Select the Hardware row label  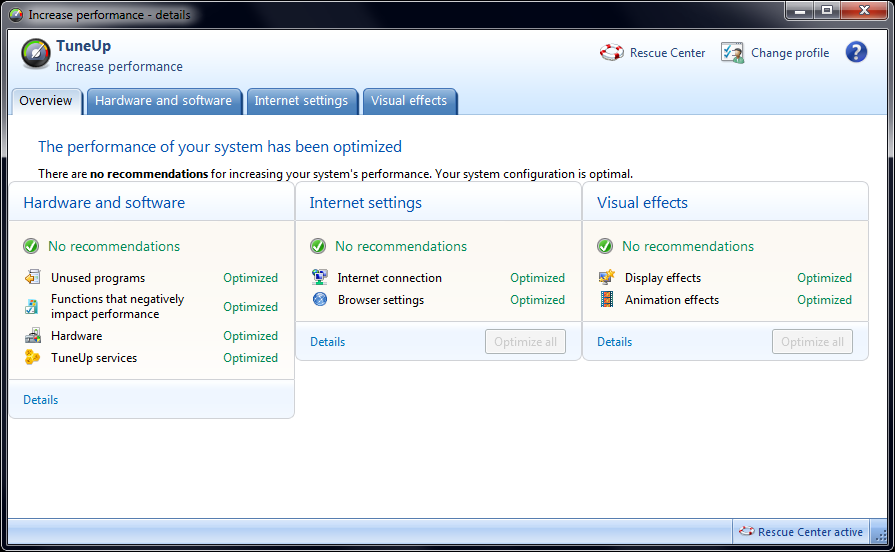coord(76,336)
